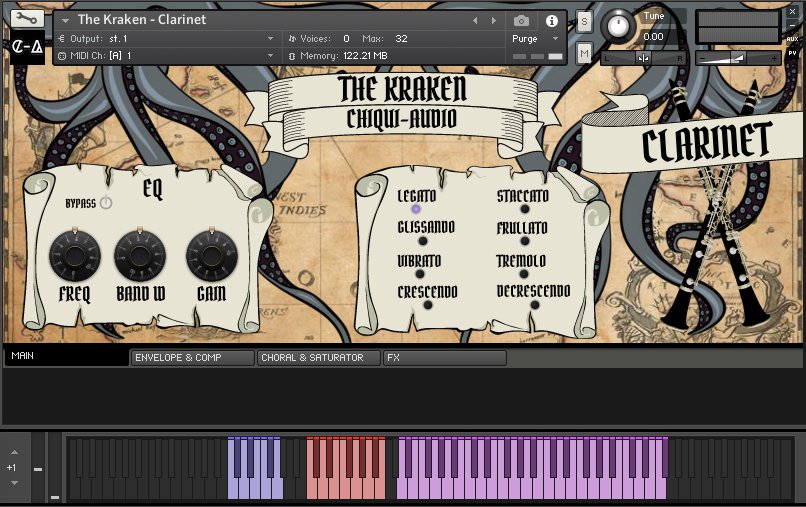Open the camera snapshot icon
Screen dimensions: 806x507
point(521,20)
